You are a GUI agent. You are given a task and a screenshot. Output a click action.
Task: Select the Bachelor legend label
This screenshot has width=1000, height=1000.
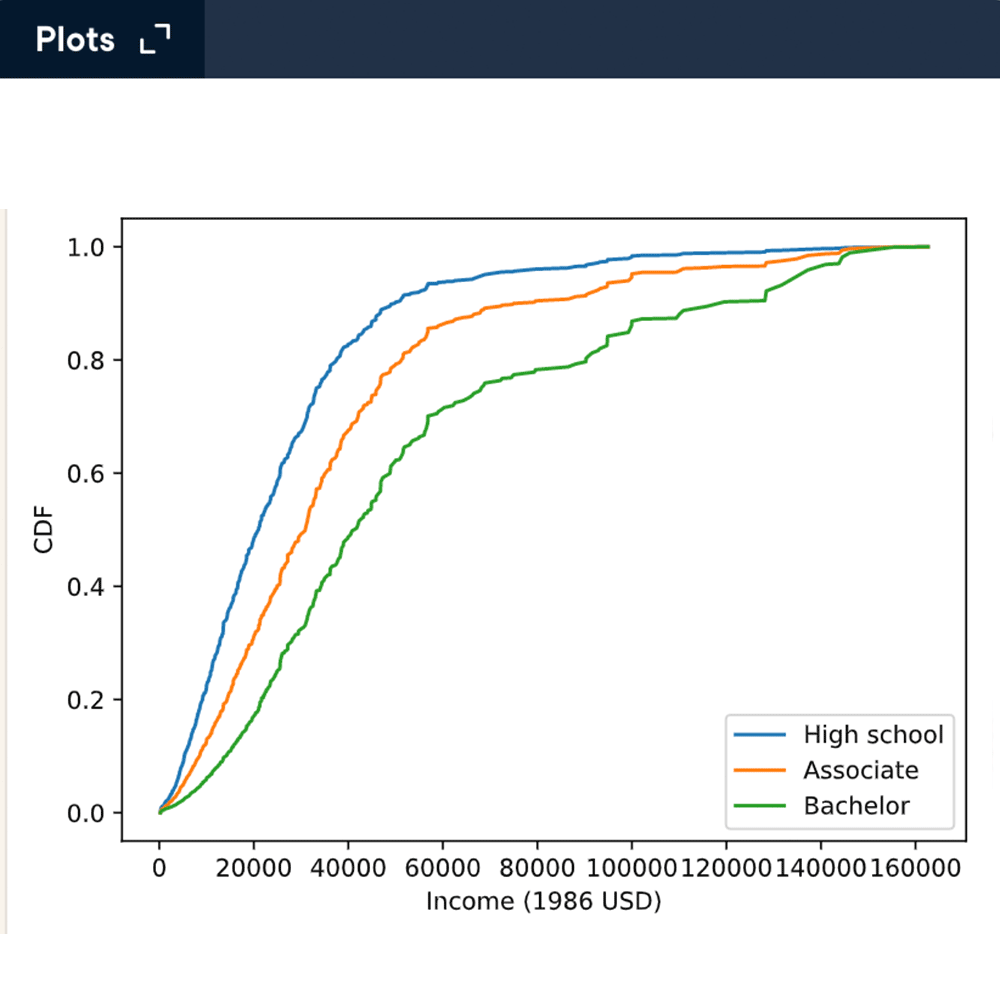857,806
